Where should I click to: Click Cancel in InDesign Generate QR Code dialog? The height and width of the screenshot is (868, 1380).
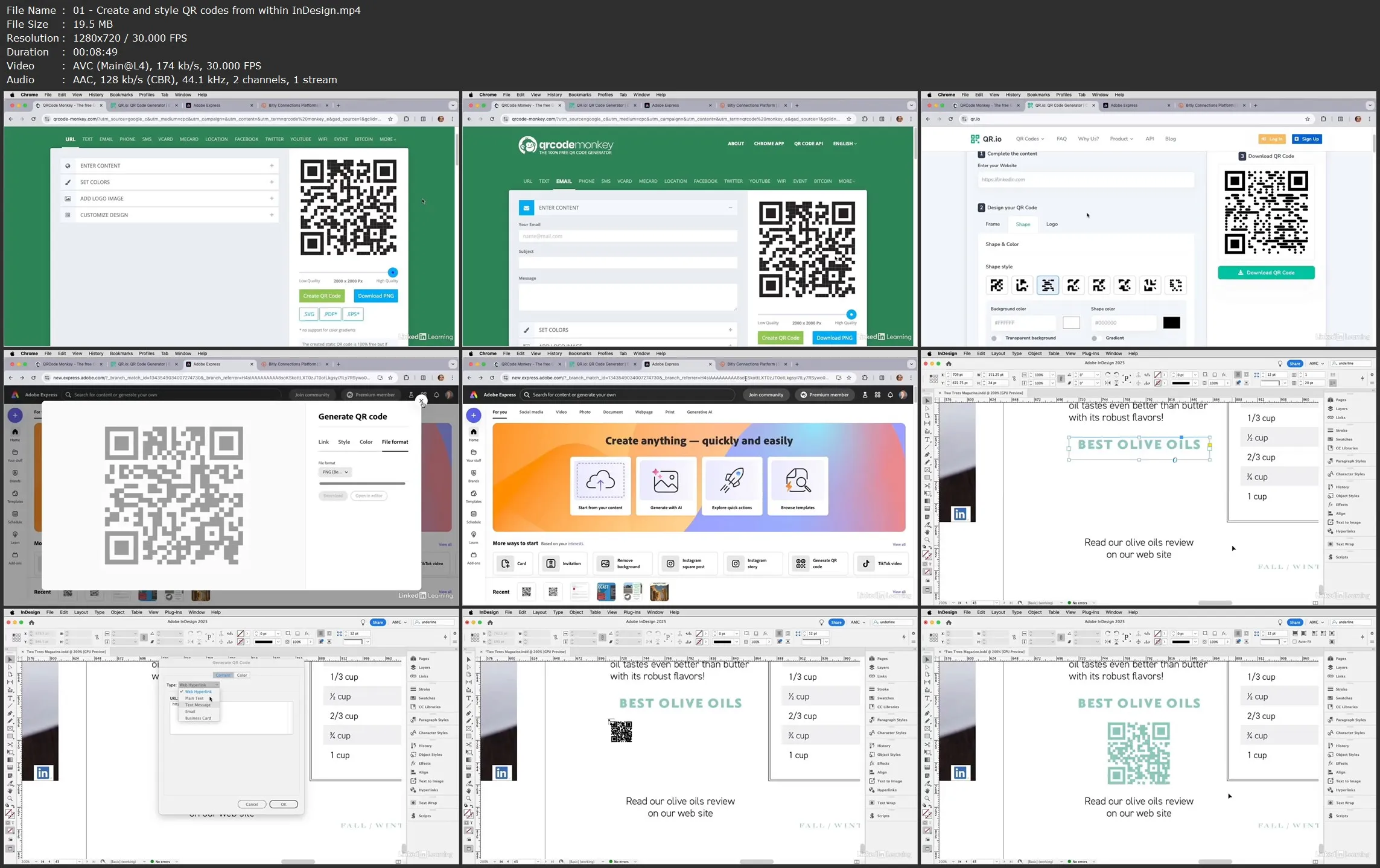(x=252, y=804)
